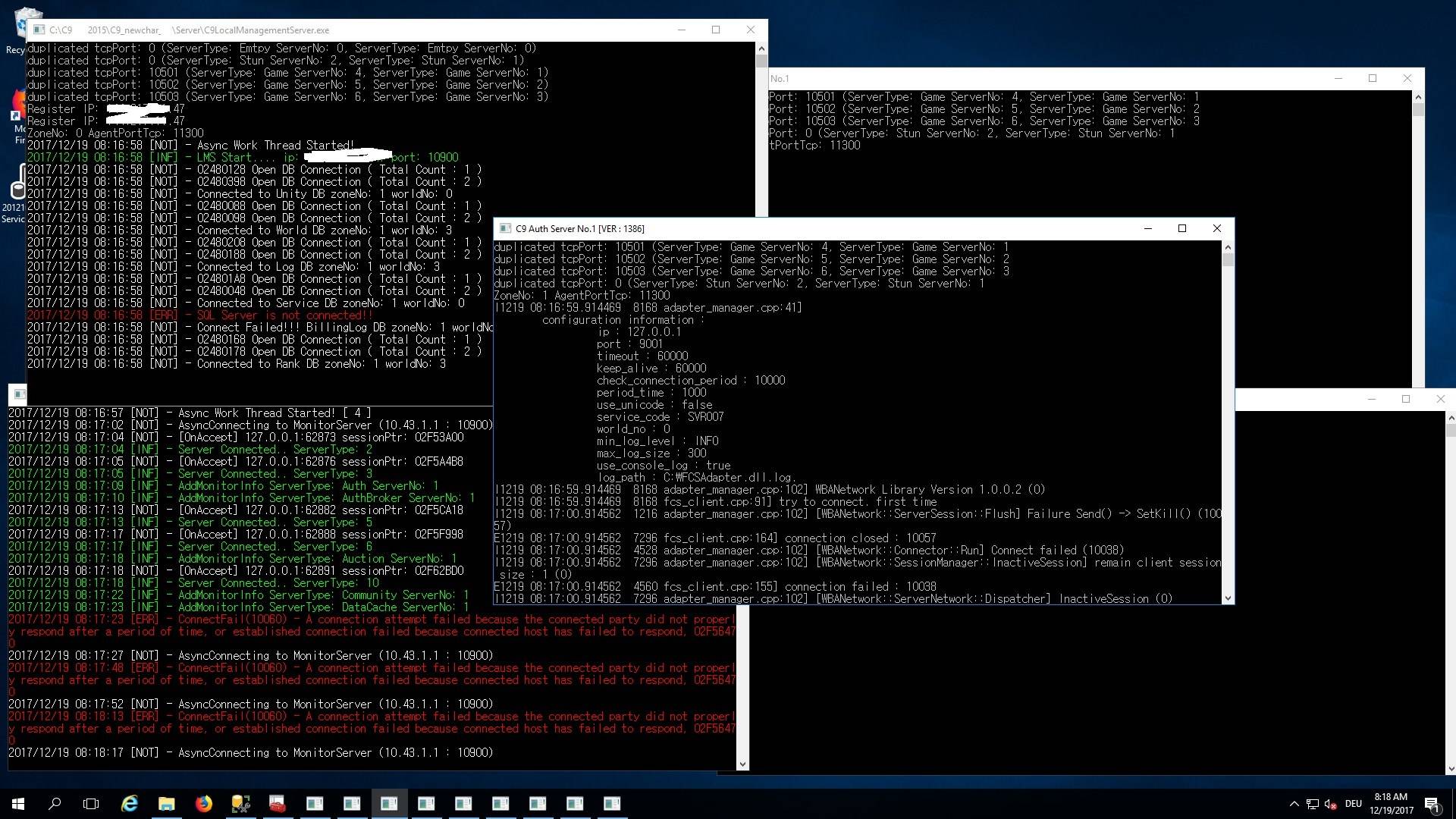Click 'connection closed : 10057' error line

[x=715, y=538]
